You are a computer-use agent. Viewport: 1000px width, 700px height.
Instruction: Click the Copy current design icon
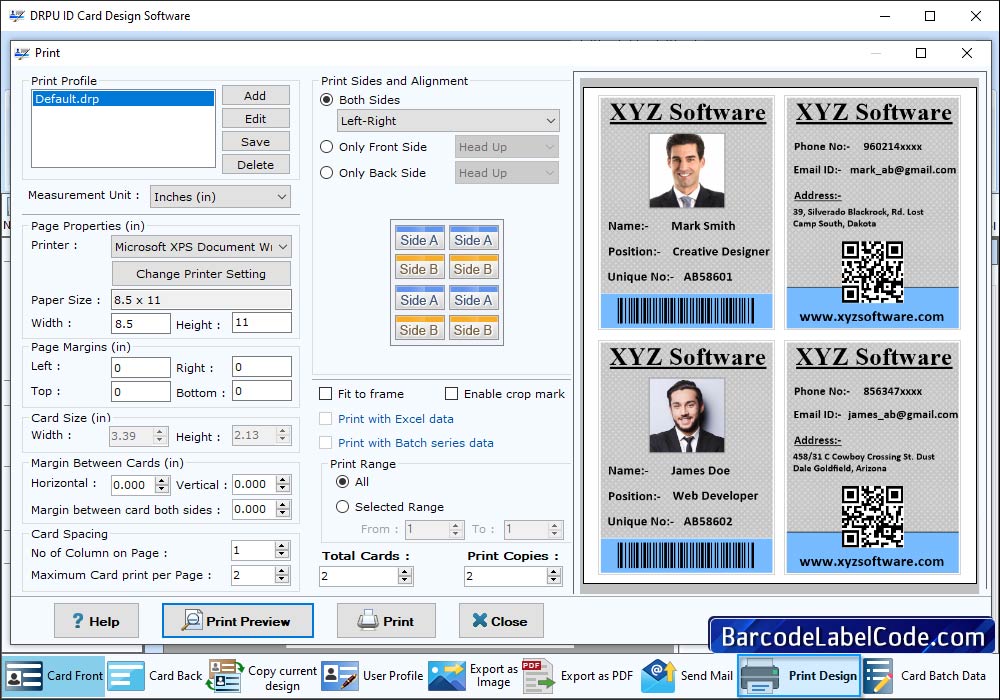pyautogui.click(x=225, y=676)
